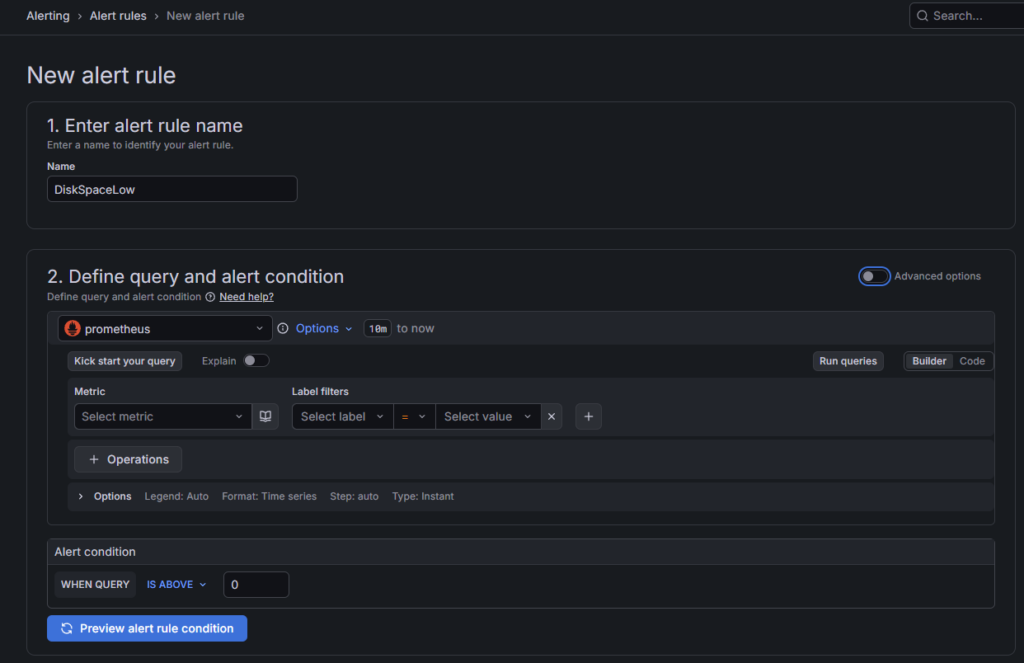Viewport: 1024px width, 663px height.
Task: Go to Alerting breadcrumb
Action: [48, 16]
